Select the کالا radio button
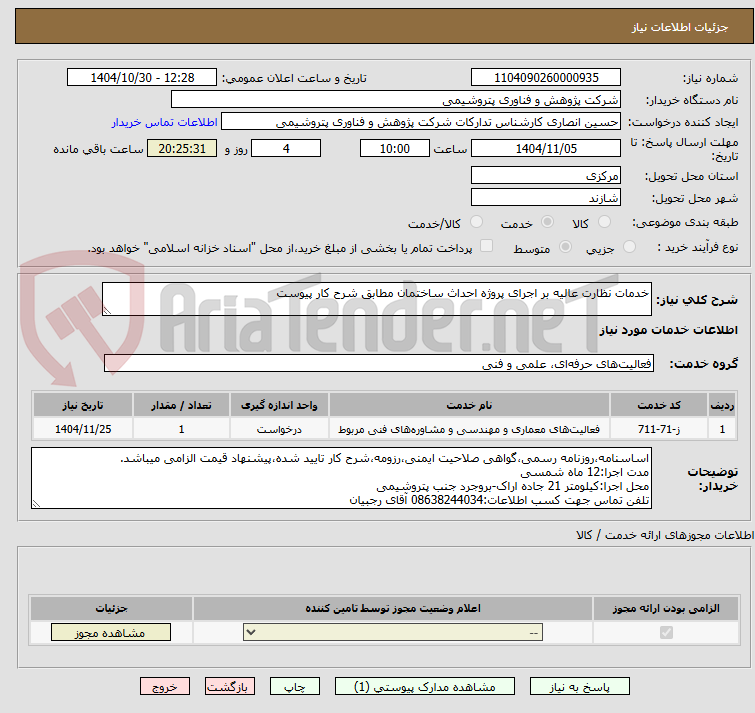The width and height of the screenshot is (755, 713). [604, 222]
